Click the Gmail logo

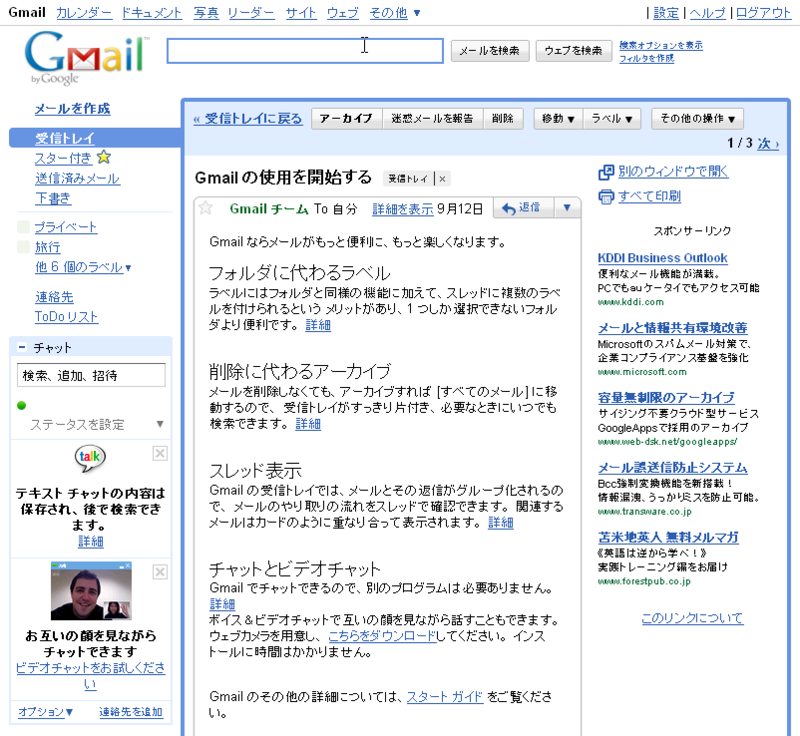pos(85,56)
